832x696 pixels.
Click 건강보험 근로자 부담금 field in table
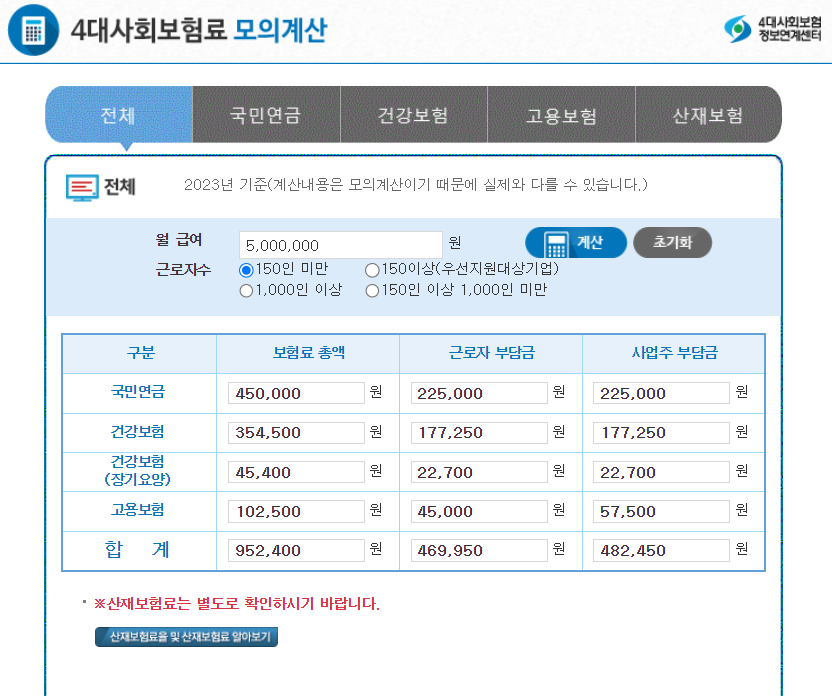479,433
